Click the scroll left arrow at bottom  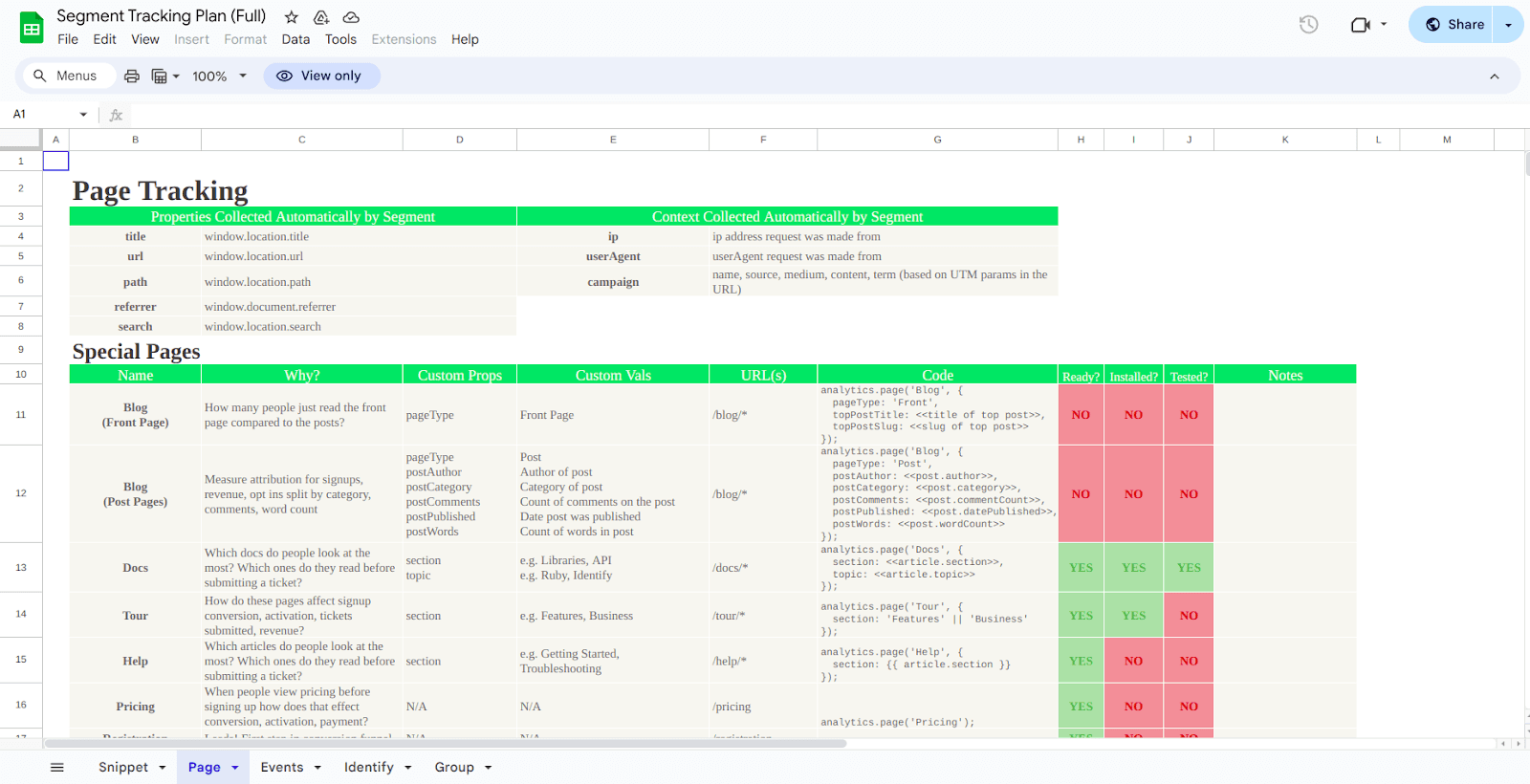tap(1503, 743)
